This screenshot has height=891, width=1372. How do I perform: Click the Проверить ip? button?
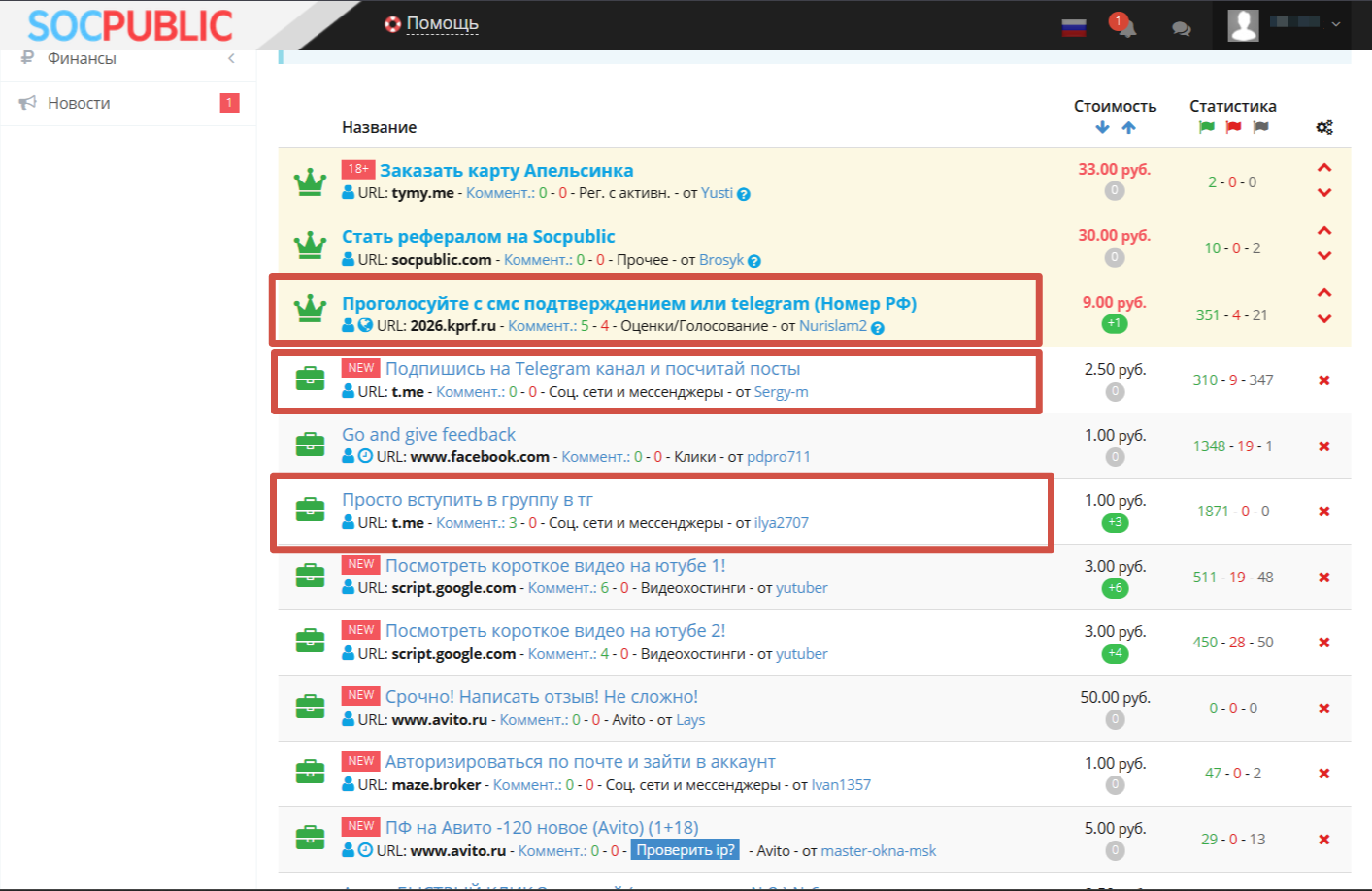pyautogui.click(x=686, y=850)
